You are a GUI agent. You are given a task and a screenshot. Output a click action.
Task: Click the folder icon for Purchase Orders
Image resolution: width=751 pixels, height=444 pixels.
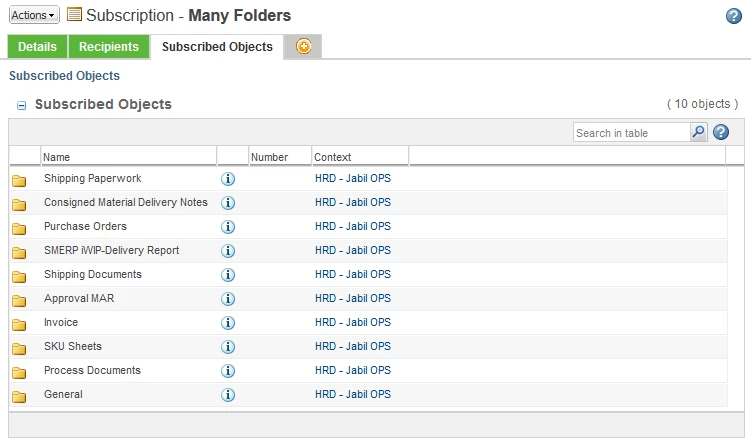[19, 228]
